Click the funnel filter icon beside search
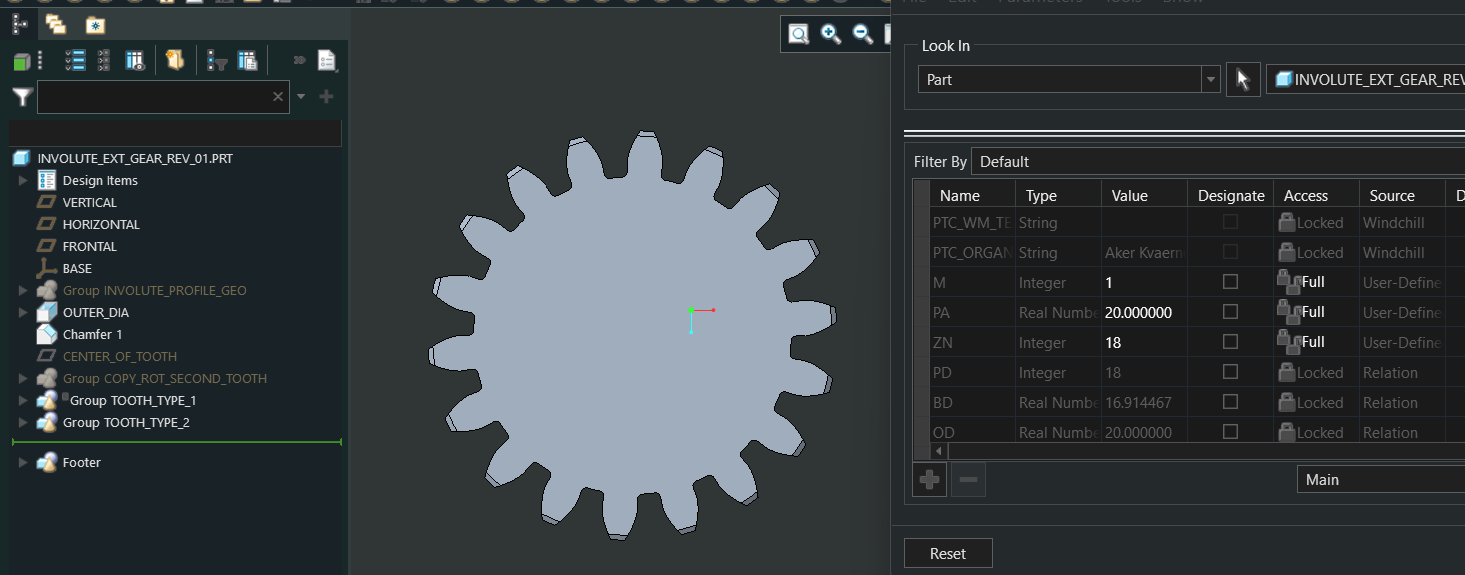The image size is (1465, 575). pyautogui.click(x=22, y=97)
